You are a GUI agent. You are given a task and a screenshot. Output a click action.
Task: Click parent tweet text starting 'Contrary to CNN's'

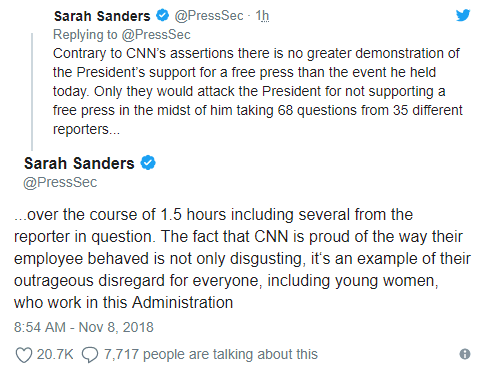(x=257, y=91)
